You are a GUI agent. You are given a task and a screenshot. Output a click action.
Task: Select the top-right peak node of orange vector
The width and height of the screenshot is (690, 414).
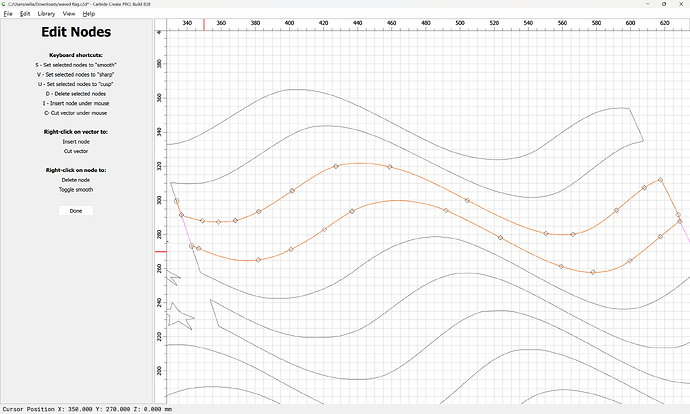click(x=660, y=180)
